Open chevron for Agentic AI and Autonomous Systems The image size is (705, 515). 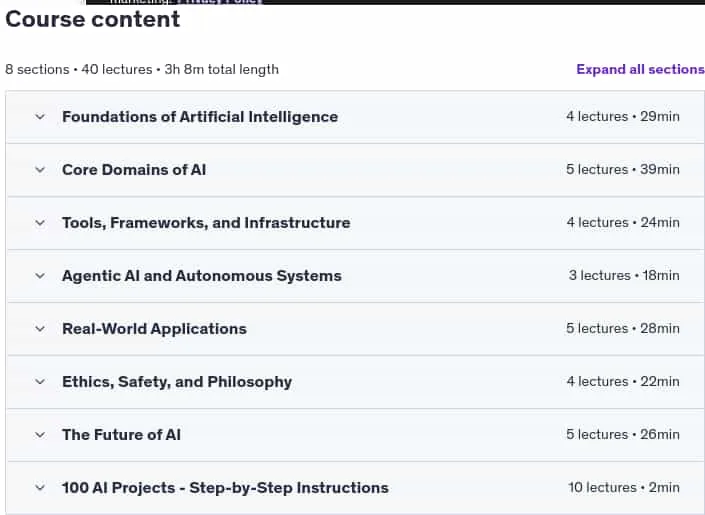coord(40,276)
